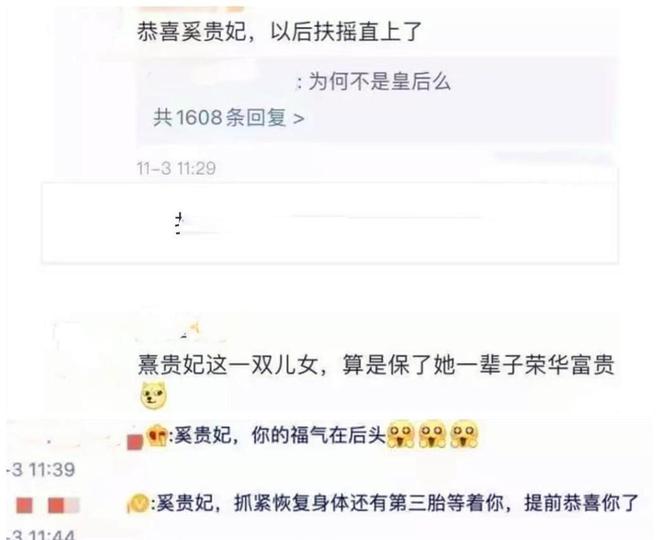Viewport: 660px width, 540px height.
Task: Click the timestamp ending 11:44
Action: (41, 535)
